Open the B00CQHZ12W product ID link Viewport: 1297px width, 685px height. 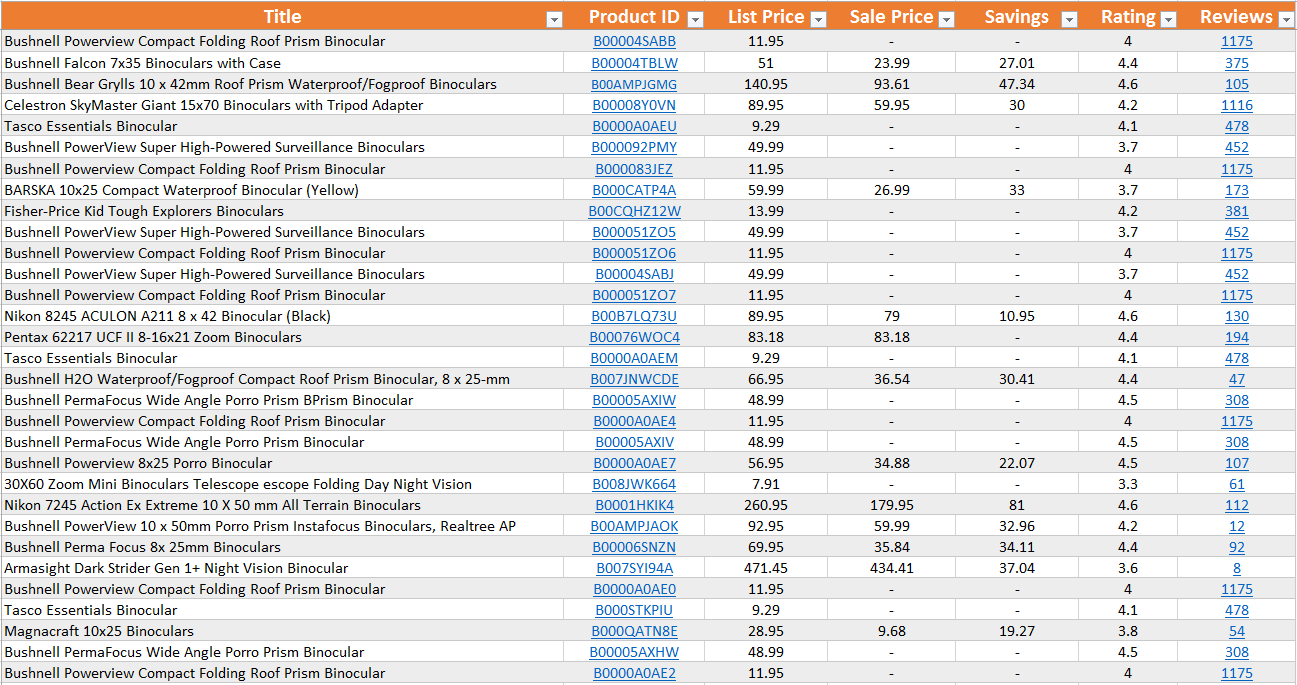click(x=635, y=211)
